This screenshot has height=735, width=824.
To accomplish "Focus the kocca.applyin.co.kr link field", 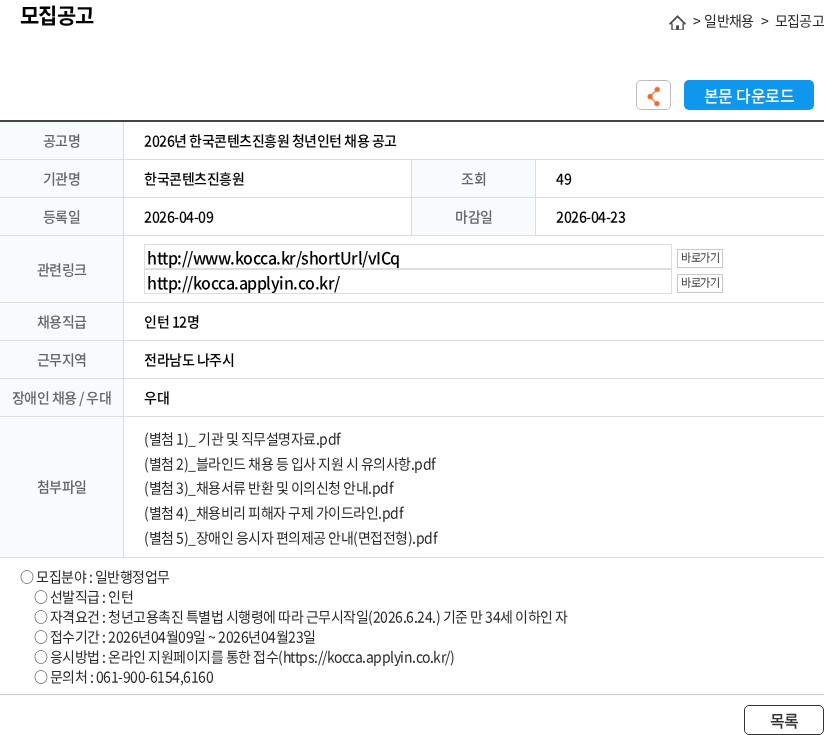I will pyautogui.click(x=407, y=283).
